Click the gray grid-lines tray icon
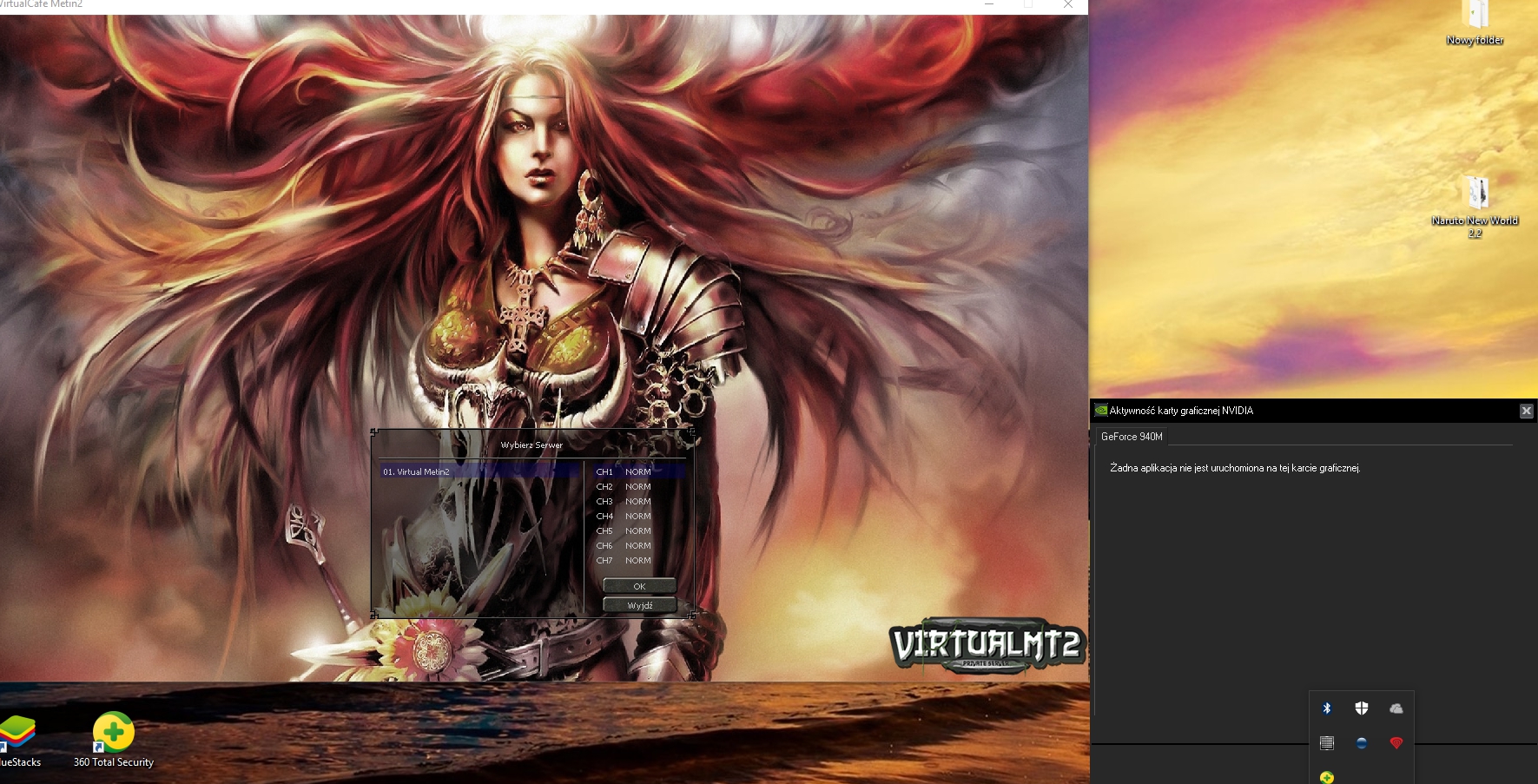 coord(1327,743)
